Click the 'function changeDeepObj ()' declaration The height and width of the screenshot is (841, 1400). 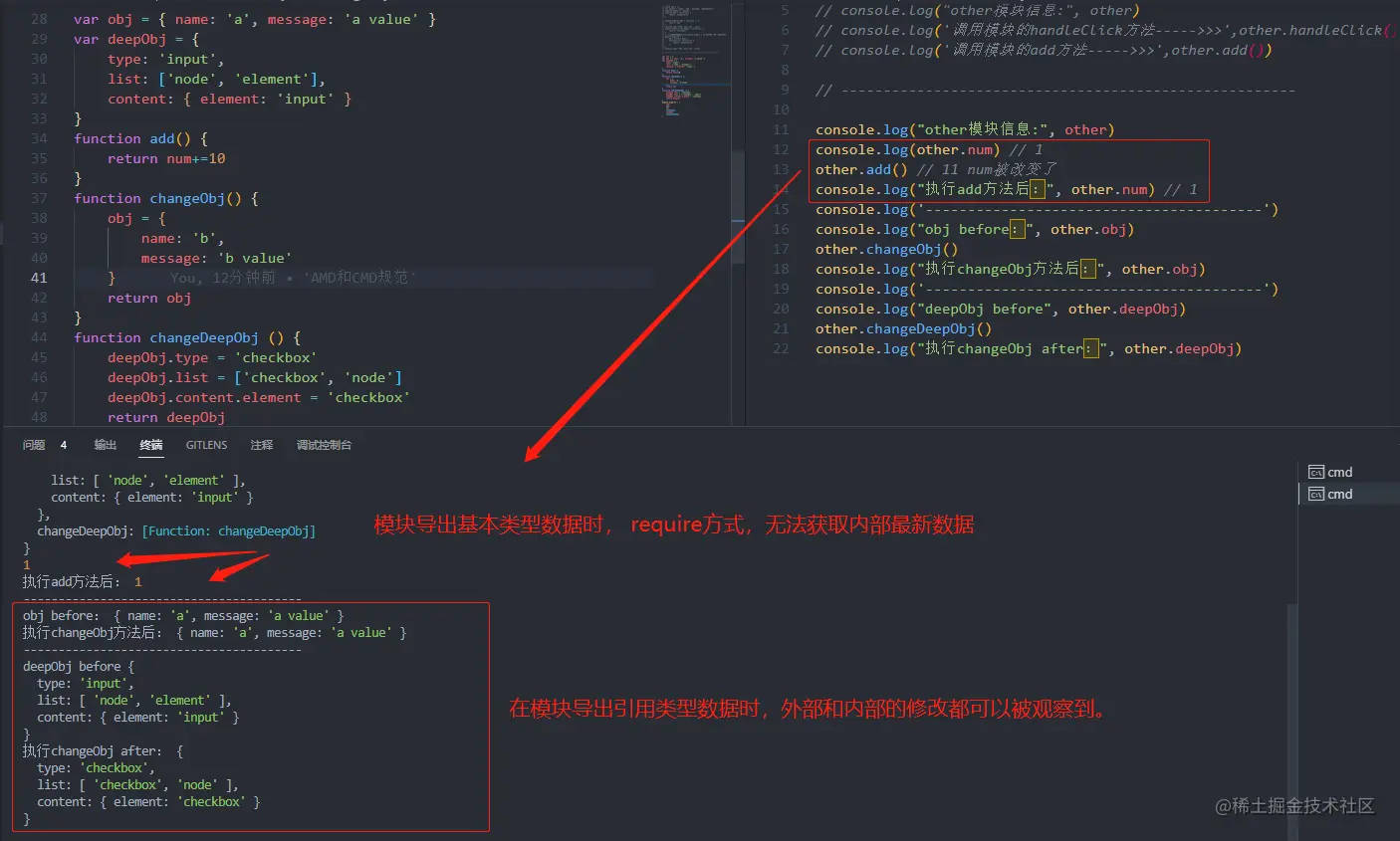point(186,337)
